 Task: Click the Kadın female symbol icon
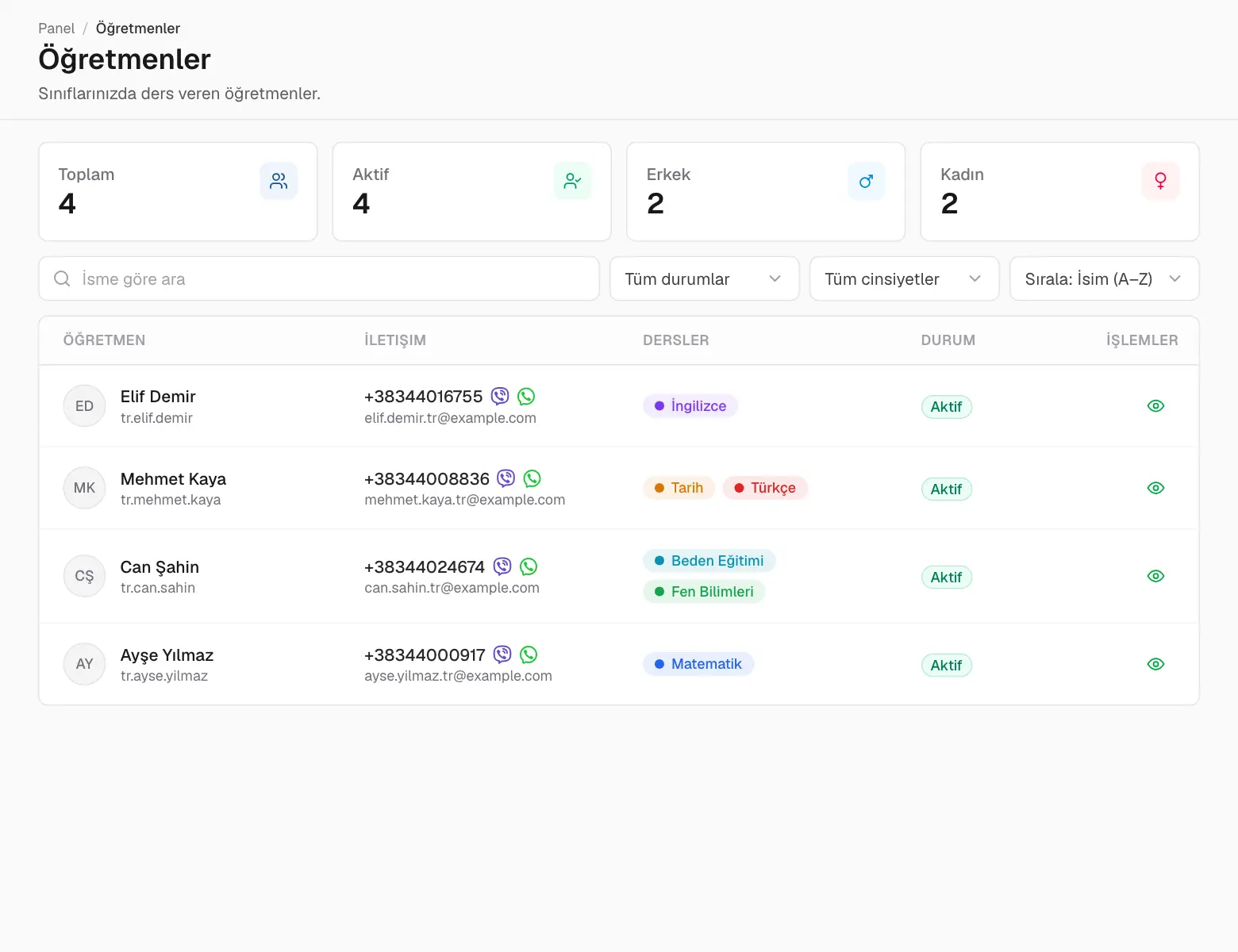pyautogui.click(x=1160, y=181)
